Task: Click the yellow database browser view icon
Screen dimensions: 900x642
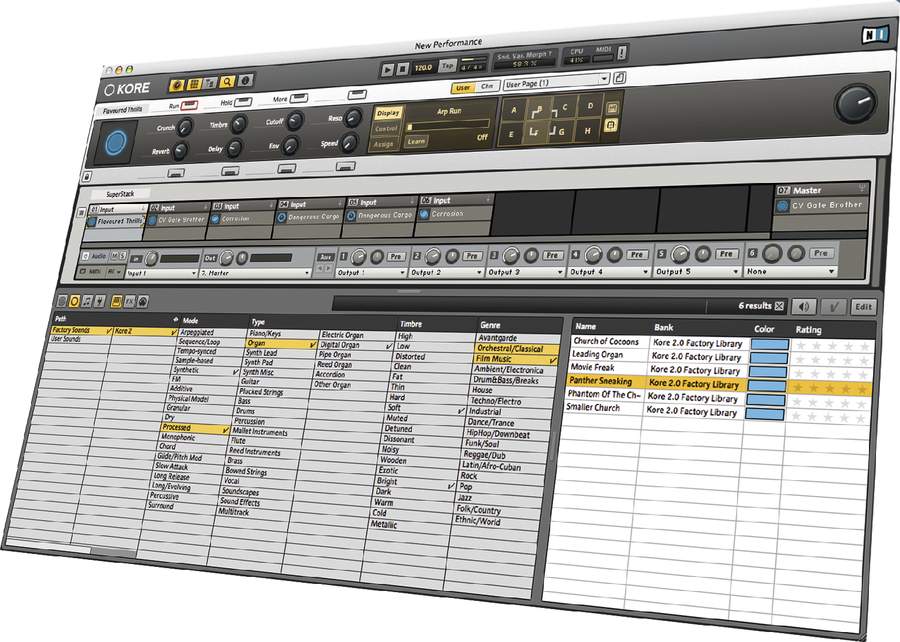Action: tap(116, 301)
